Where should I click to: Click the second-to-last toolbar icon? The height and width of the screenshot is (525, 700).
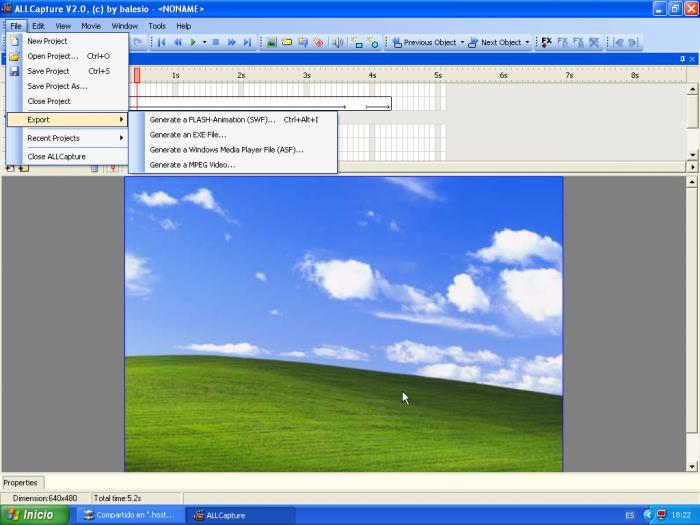(x=618, y=42)
